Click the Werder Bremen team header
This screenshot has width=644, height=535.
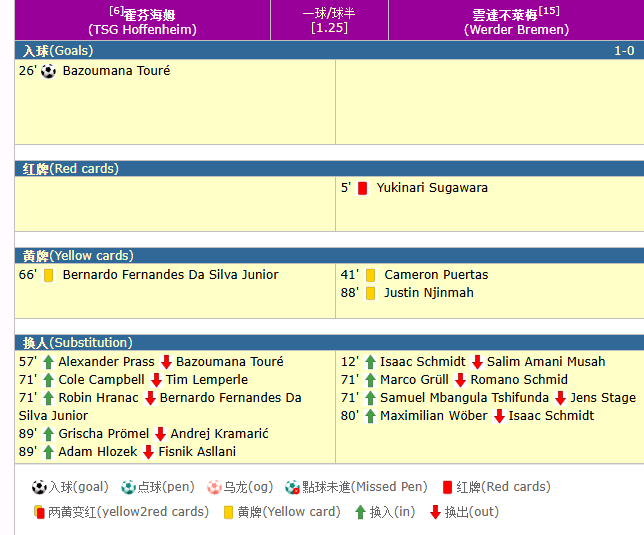tap(516, 22)
